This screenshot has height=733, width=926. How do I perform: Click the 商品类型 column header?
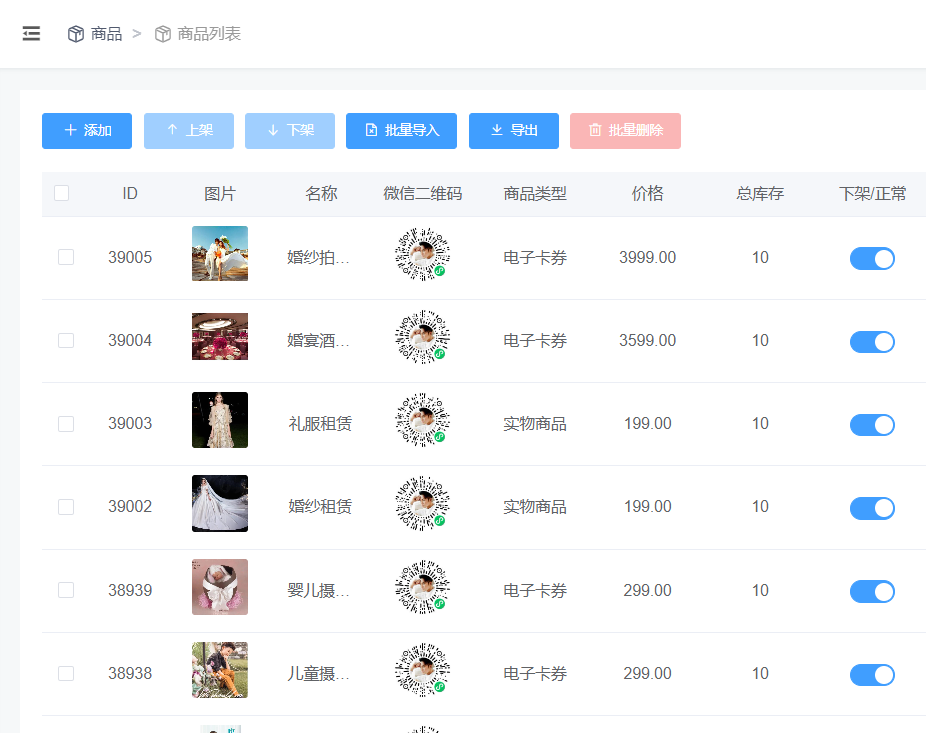click(535, 194)
